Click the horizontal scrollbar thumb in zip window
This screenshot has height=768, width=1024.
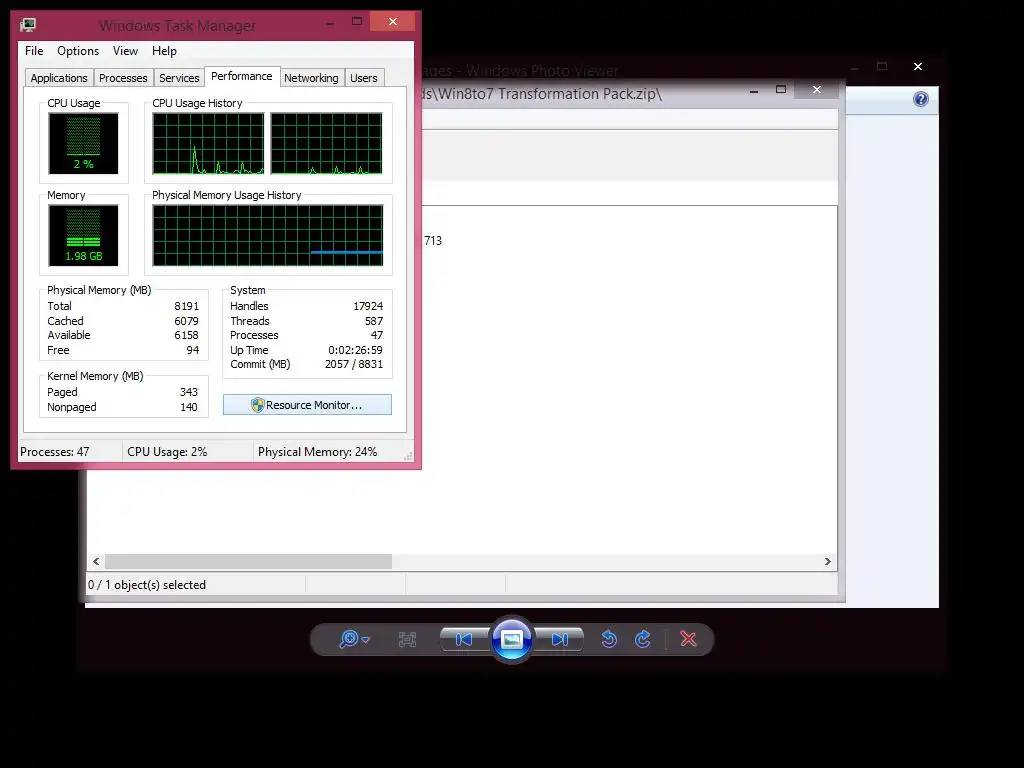point(248,562)
